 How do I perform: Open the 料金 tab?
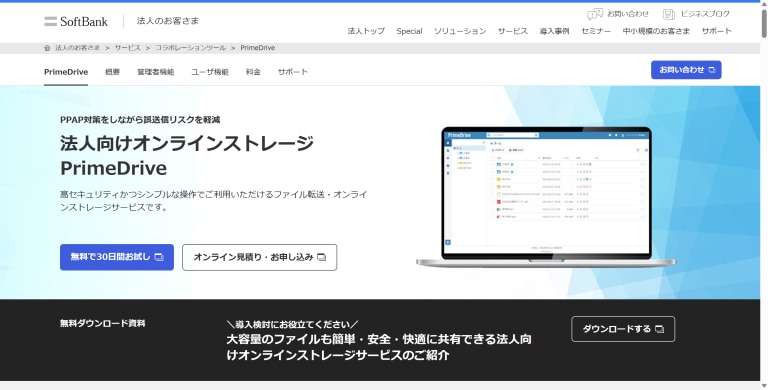pyautogui.click(x=253, y=72)
